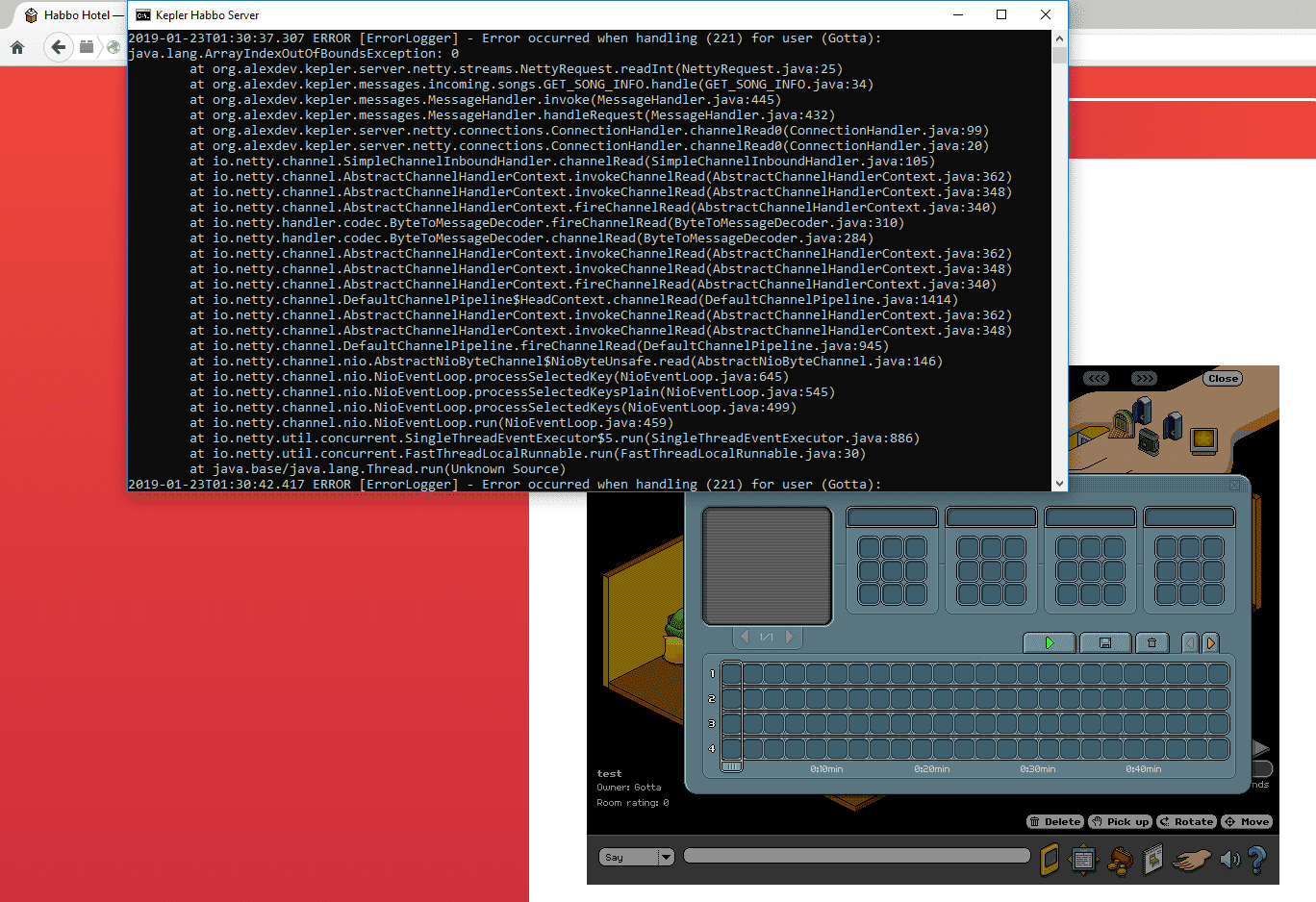
Task: Click the 'Room rating: 0' label
Action: (633, 803)
